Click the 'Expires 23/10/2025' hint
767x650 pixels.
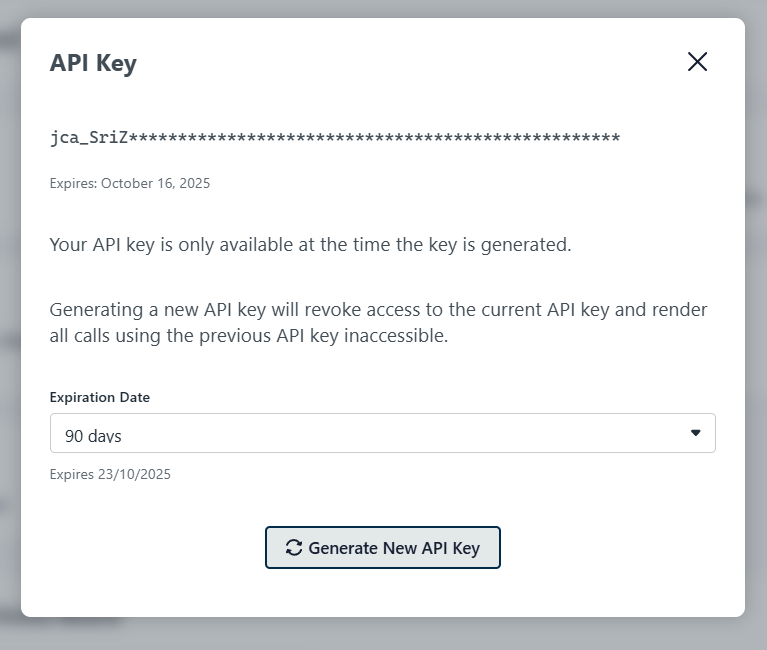pyautogui.click(x=110, y=474)
